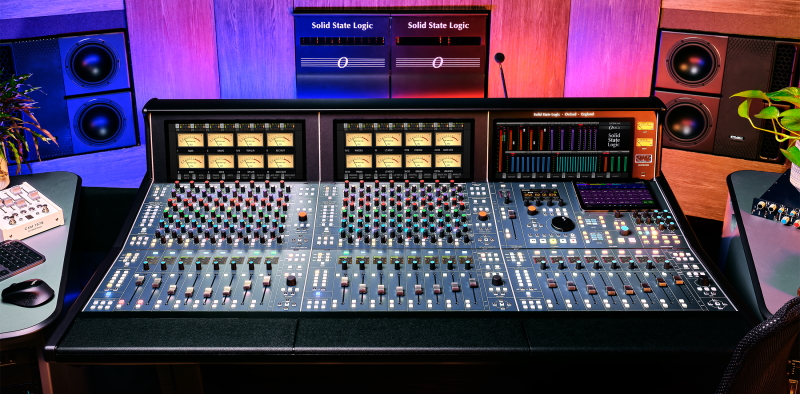Click the upper woofer of the left studio monitor
This screenshot has width=800, height=394.
point(94,63)
